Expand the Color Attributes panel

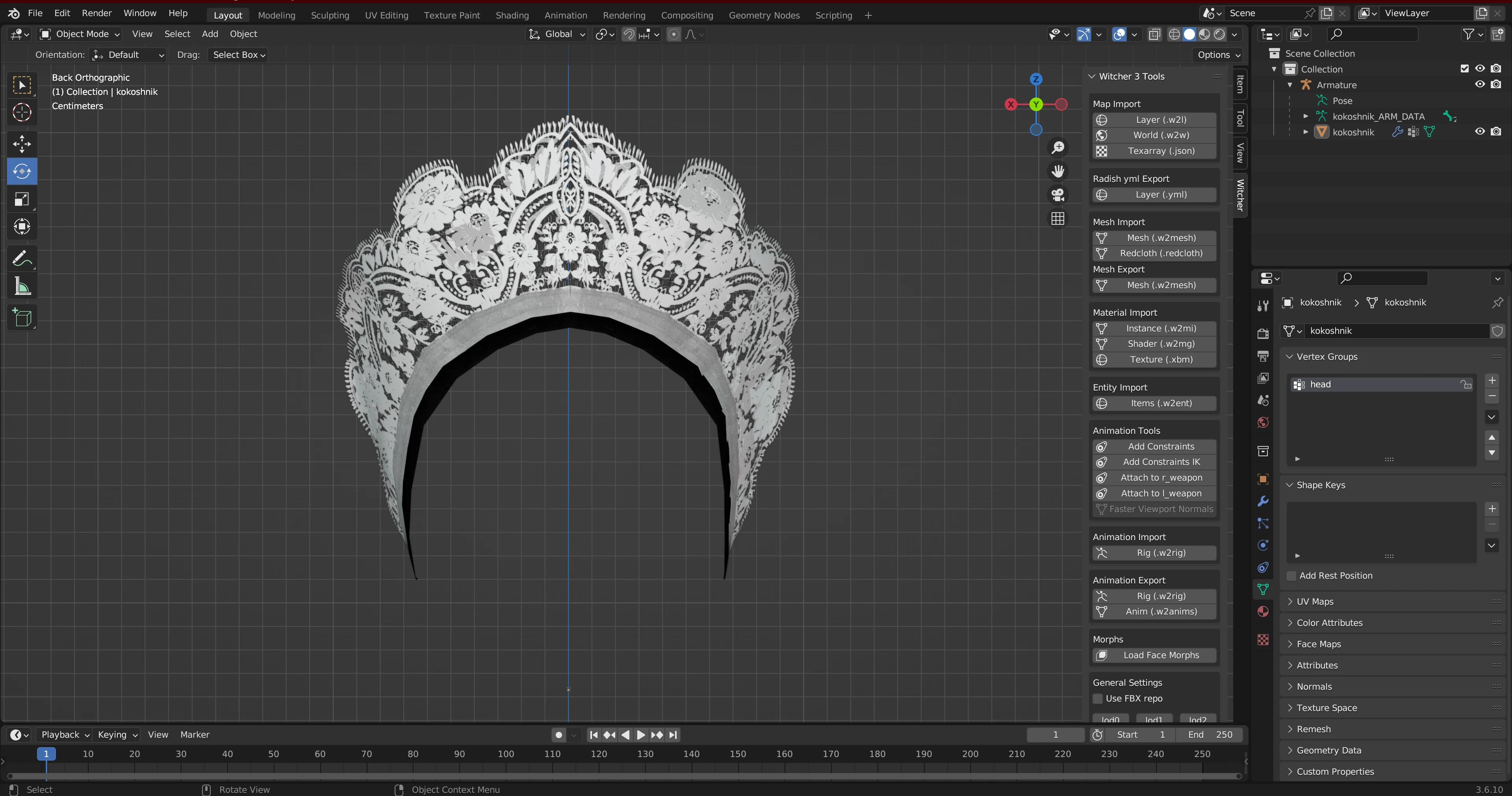pos(1329,623)
